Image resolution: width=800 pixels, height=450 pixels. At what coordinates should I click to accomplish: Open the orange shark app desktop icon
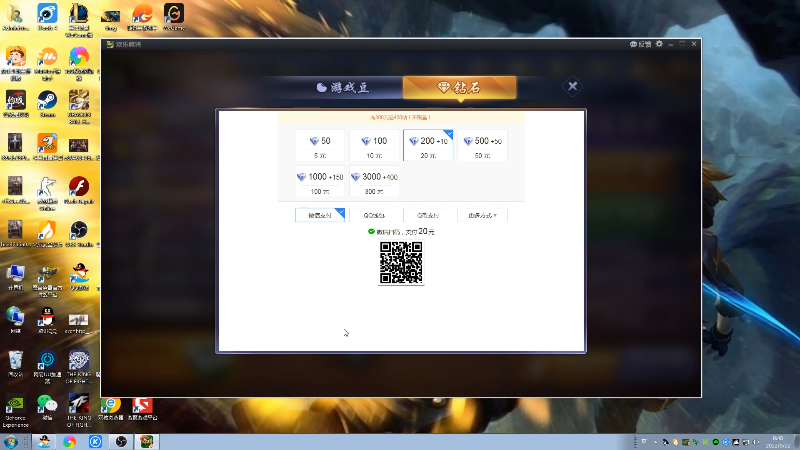pyautogui.click(x=47, y=147)
